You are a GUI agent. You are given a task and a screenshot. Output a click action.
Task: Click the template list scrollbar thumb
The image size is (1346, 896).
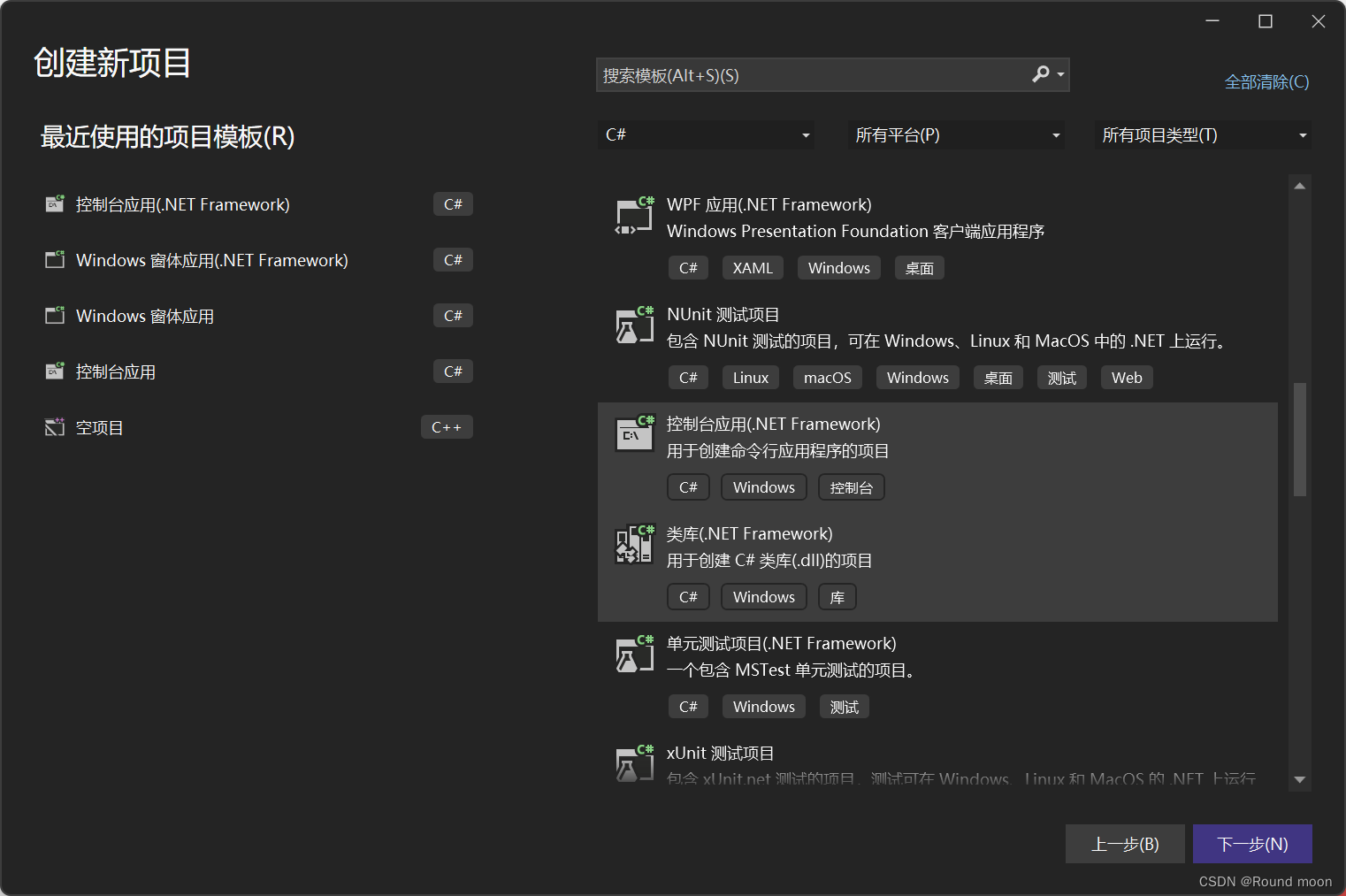pos(1299,440)
